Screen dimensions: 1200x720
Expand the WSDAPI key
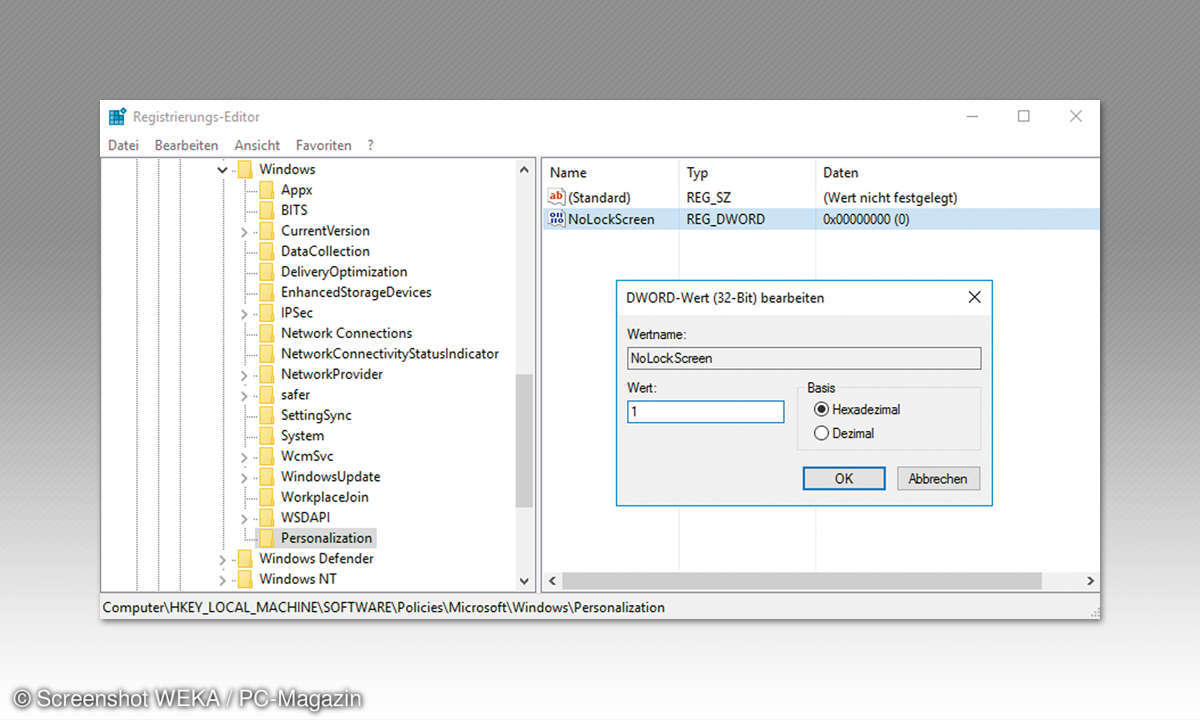(x=244, y=518)
